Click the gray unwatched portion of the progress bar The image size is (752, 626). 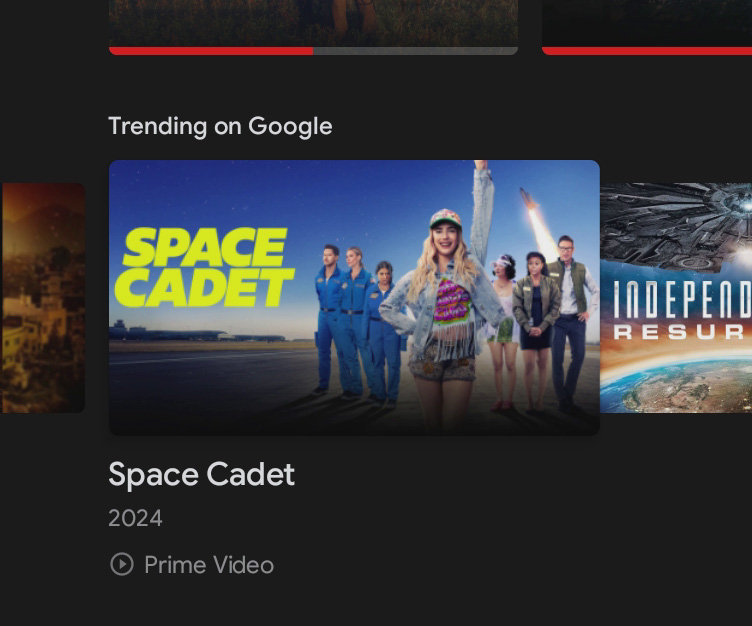415,51
